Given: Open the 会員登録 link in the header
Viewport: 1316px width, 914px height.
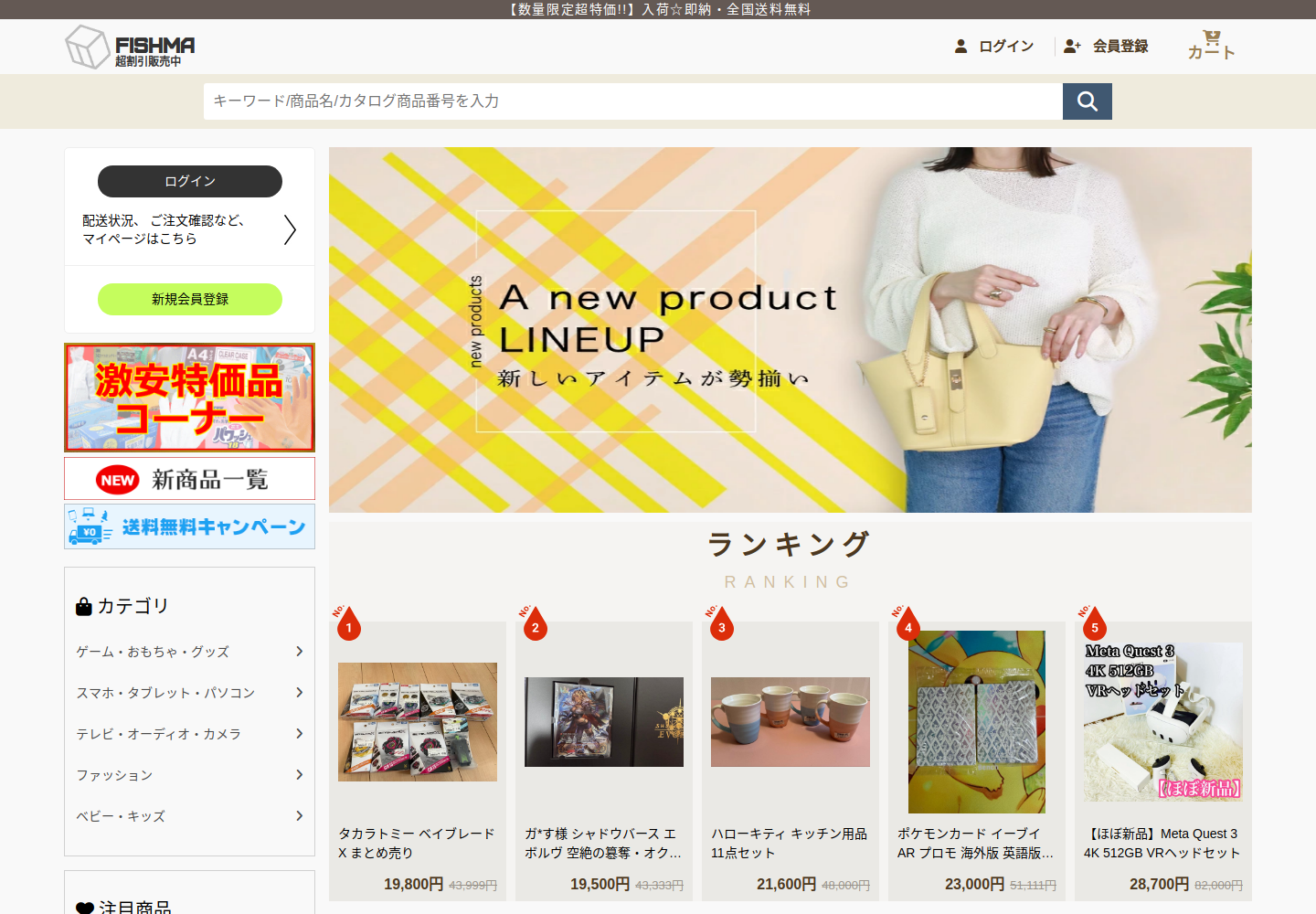Looking at the screenshot, I should (1120, 46).
